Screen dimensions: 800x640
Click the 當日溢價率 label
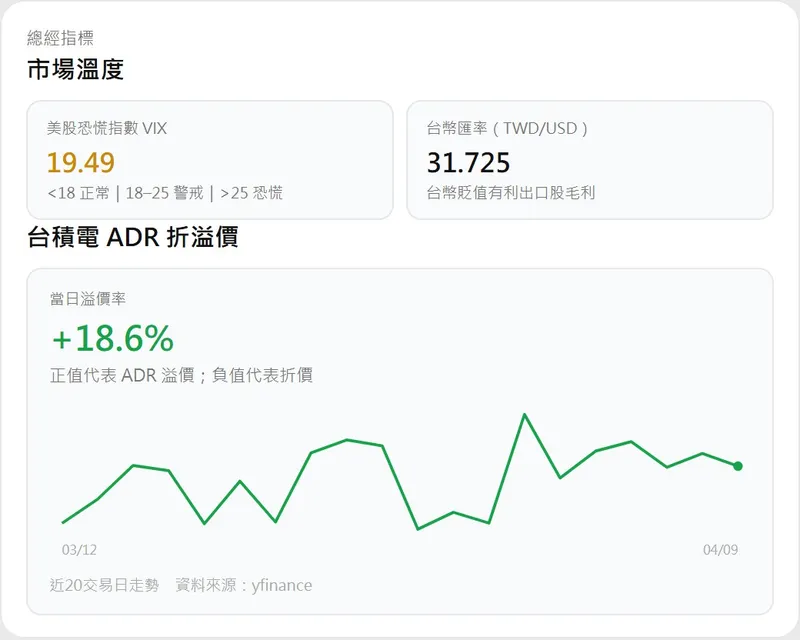[88, 299]
